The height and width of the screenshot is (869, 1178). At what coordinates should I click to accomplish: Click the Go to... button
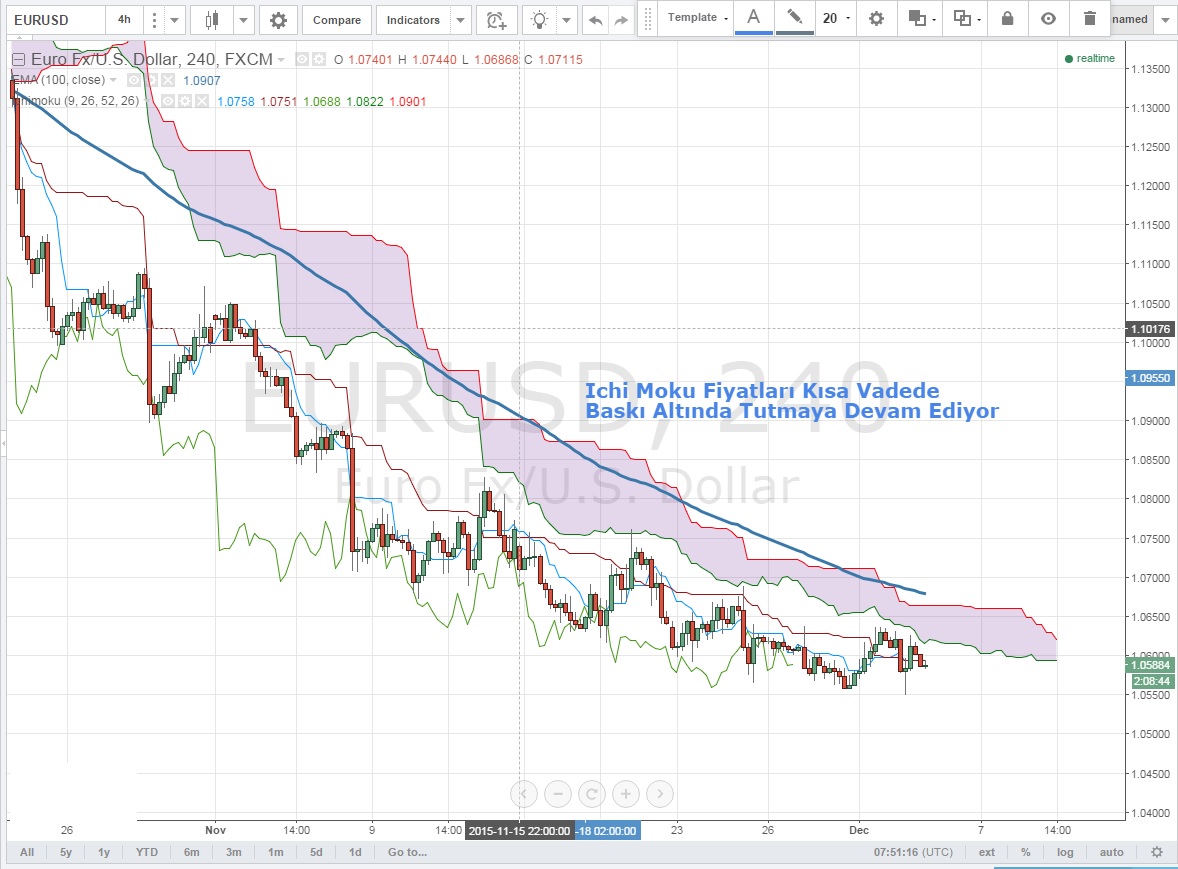pyautogui.click(x=407, y=852)
